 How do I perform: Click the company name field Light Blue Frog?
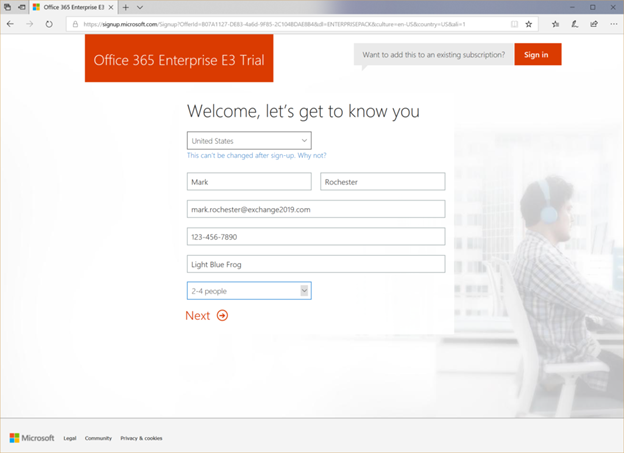point(316,264)
